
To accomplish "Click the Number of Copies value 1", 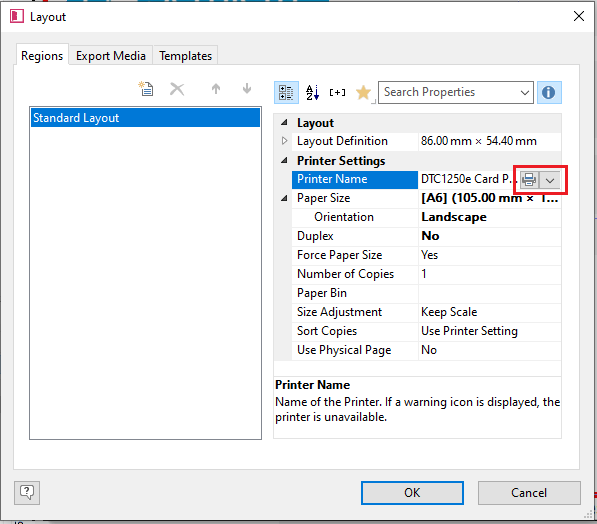I will (x=424, y=274).
